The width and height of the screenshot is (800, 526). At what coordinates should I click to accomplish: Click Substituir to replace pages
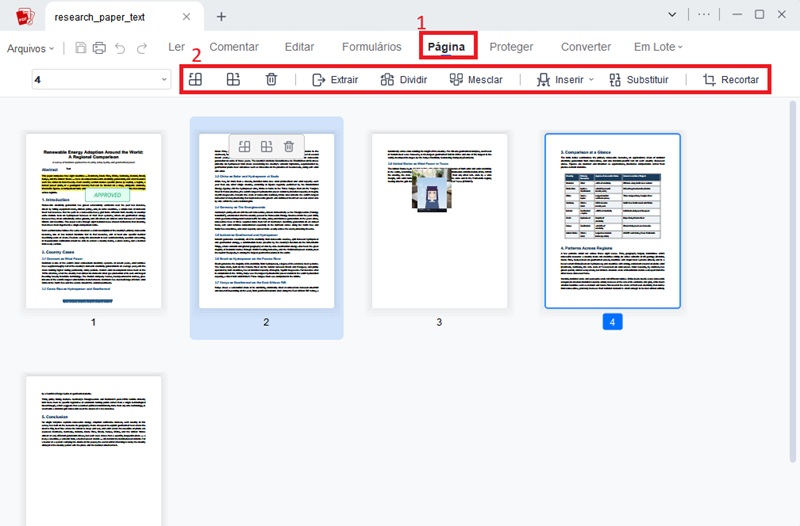[639, 80]
